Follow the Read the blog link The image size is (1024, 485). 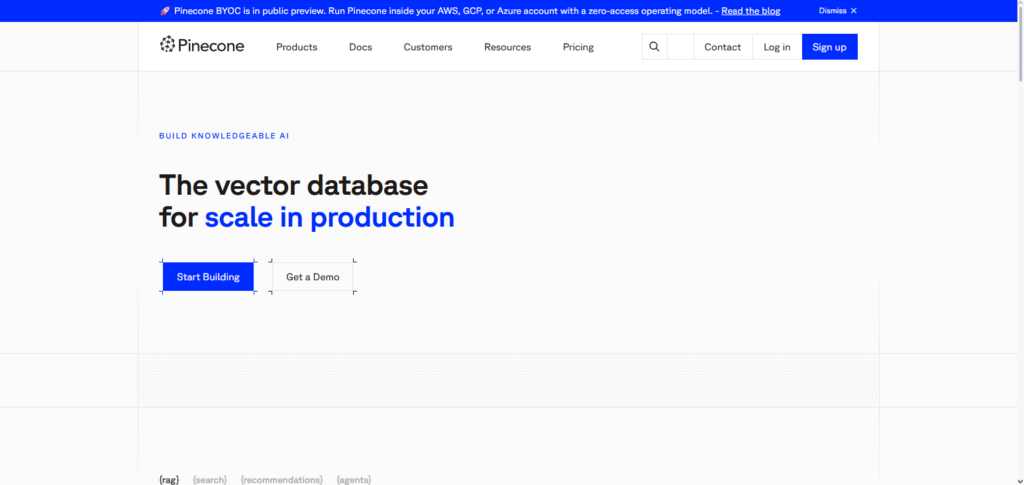click(750, 11)
